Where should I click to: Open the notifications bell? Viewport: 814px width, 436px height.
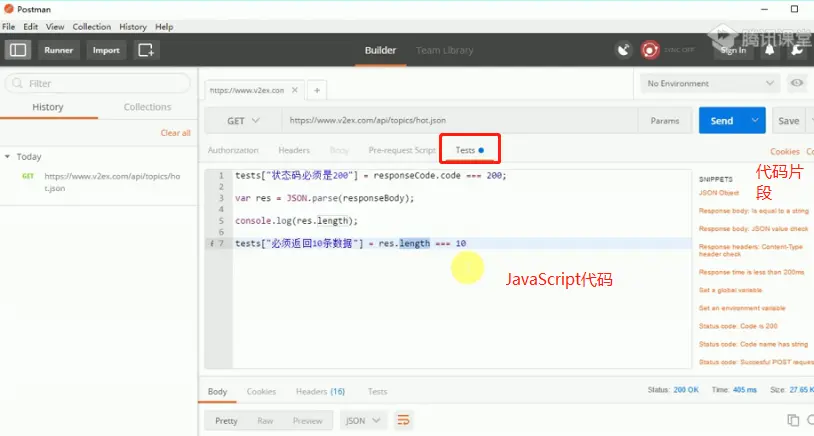click(769, 50)
